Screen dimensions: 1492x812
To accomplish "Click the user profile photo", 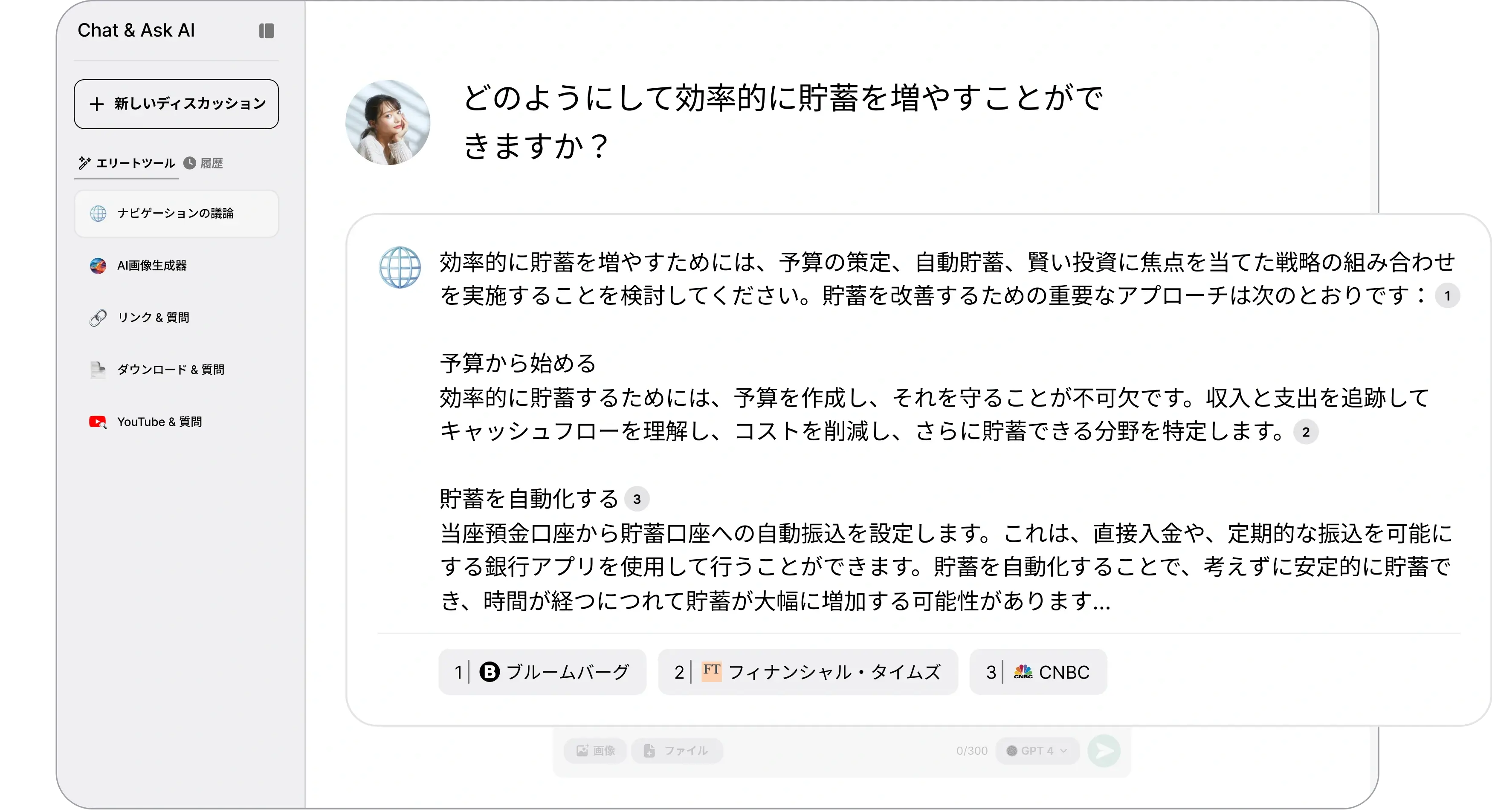I will tap(388, 122).
